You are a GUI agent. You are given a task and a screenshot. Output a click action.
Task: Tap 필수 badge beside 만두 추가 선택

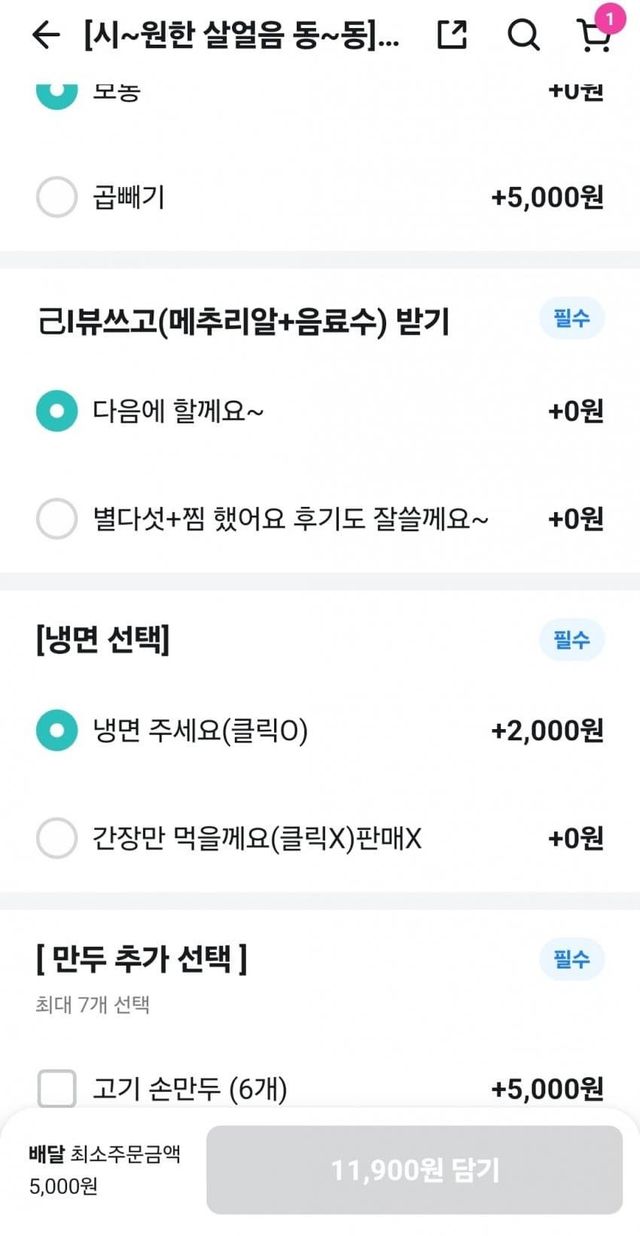[572, 959]
